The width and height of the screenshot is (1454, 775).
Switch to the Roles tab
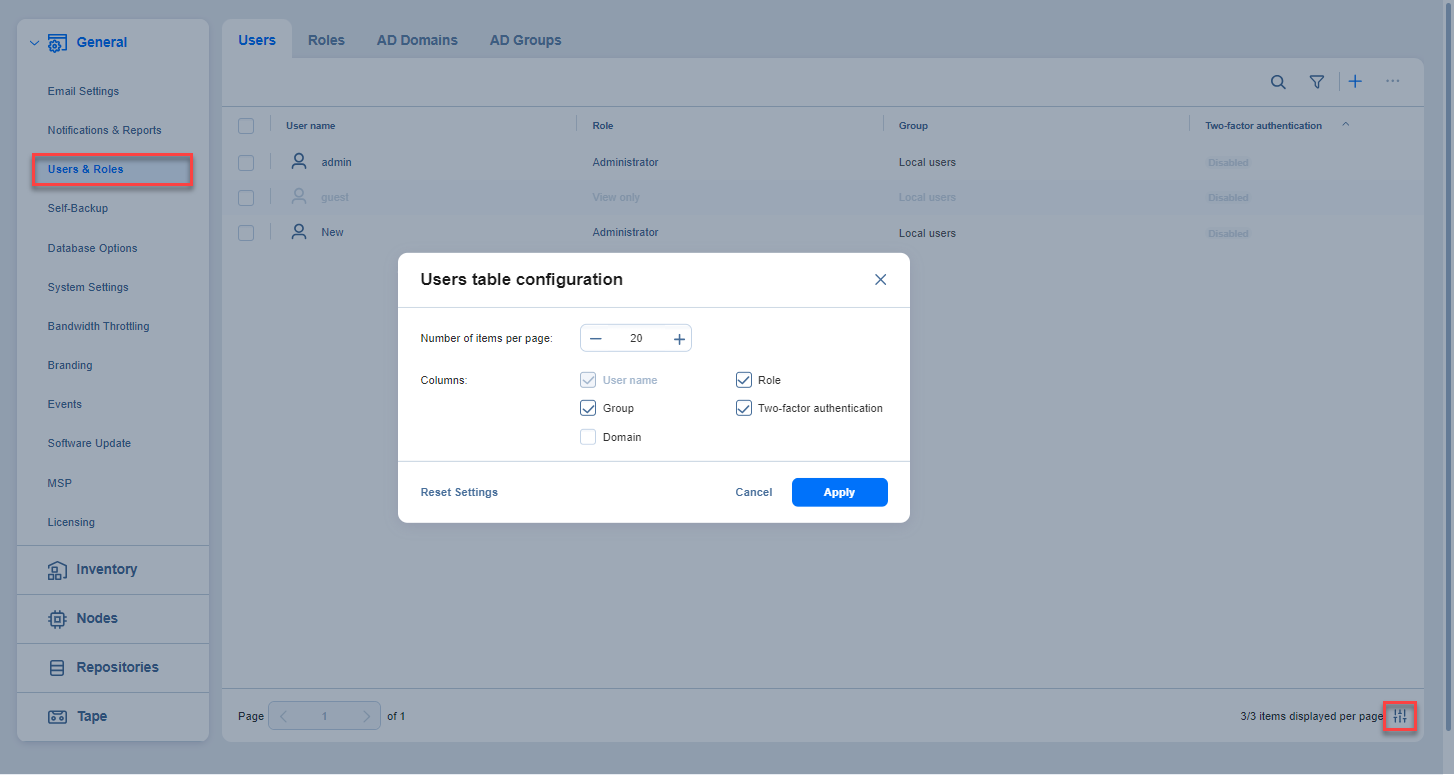tap(326, 40)
